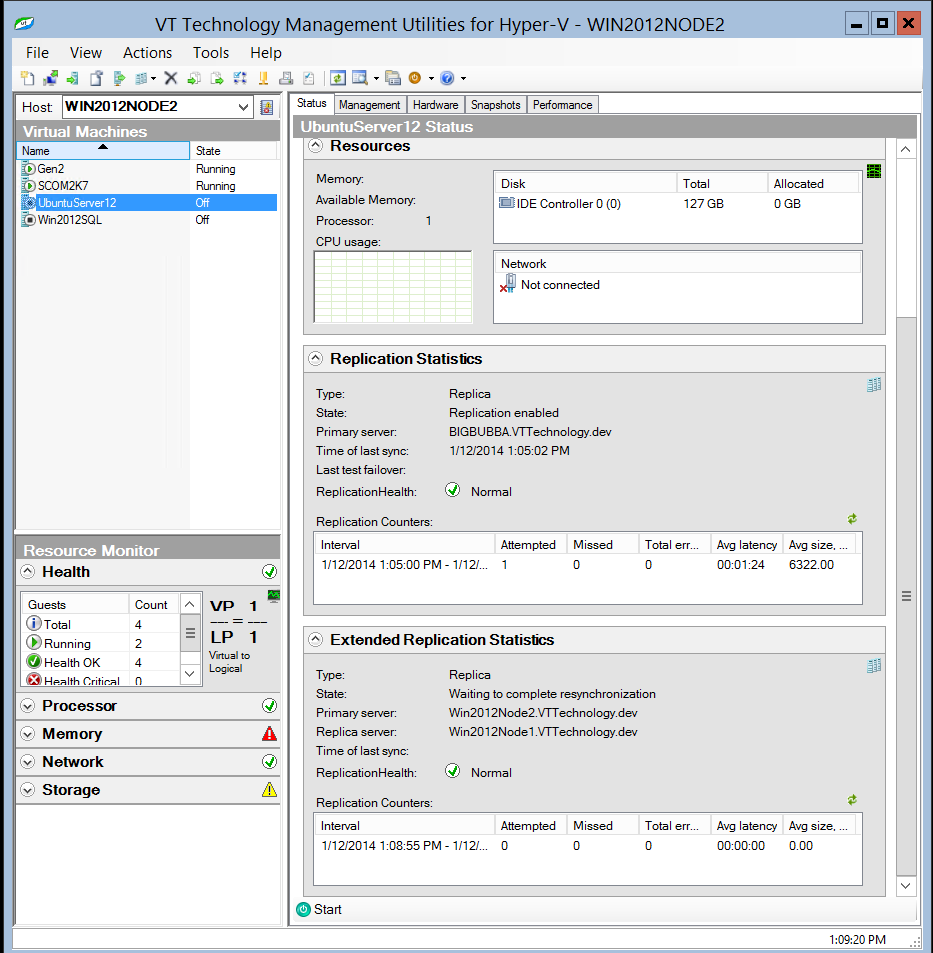Open the blue Help icon in the toolbar
This screenshot has height=953, width=933.
point(447,78)
